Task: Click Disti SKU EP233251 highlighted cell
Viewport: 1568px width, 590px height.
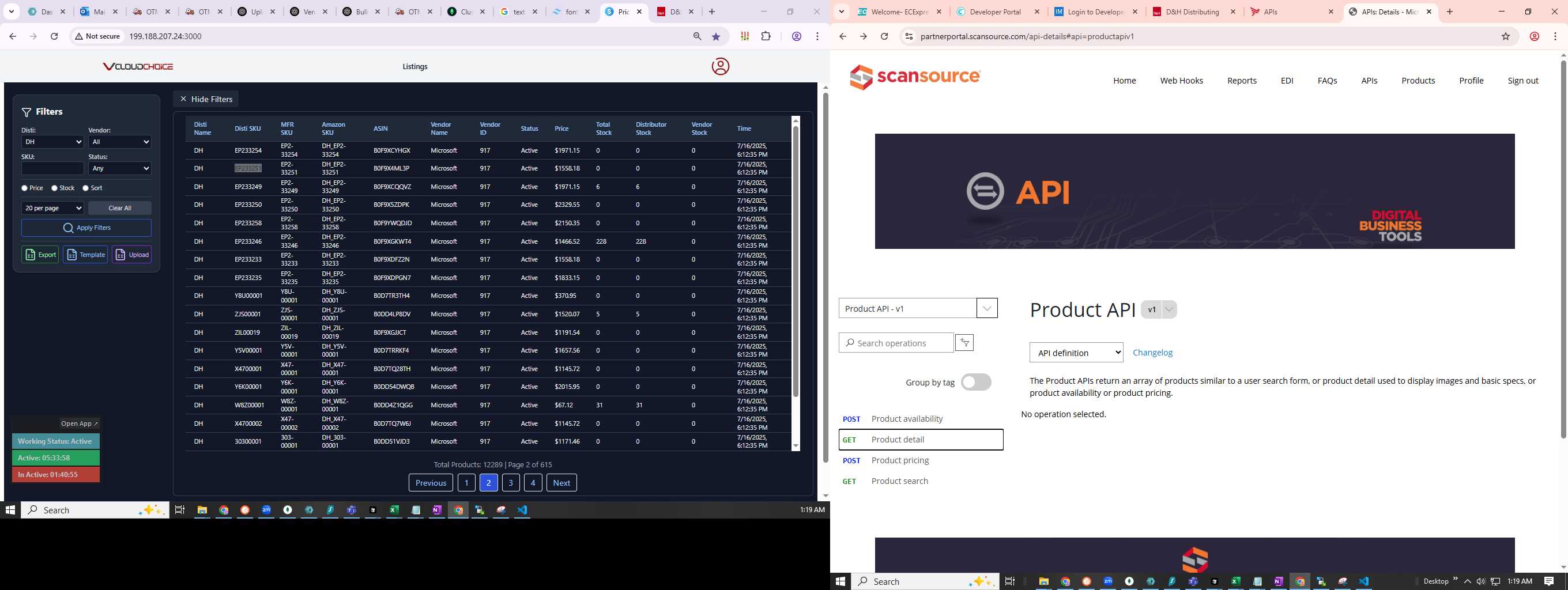Action: click(x=248, y=168)
